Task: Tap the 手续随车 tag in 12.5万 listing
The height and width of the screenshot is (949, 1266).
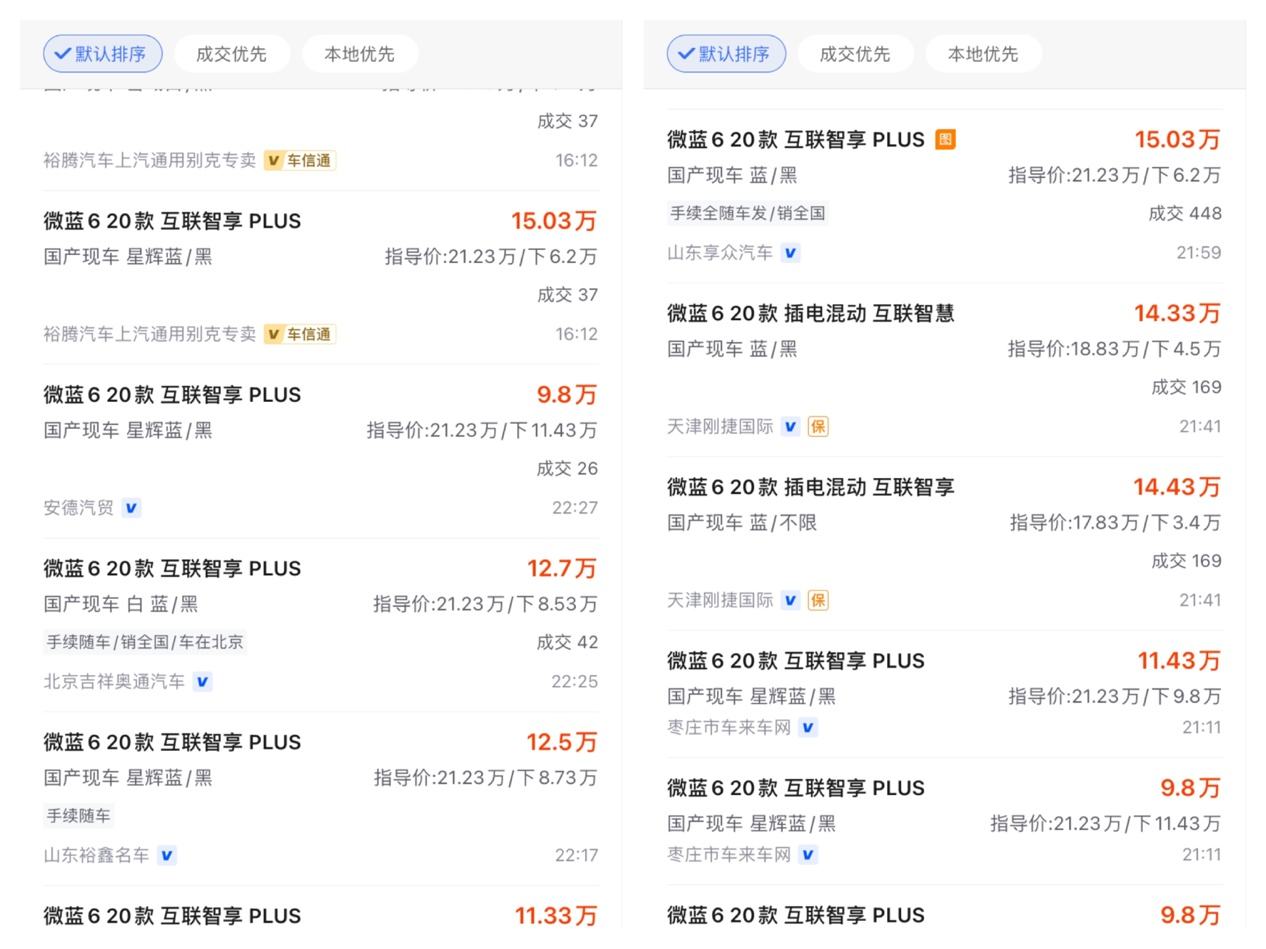Action: (x=79, y=817)
